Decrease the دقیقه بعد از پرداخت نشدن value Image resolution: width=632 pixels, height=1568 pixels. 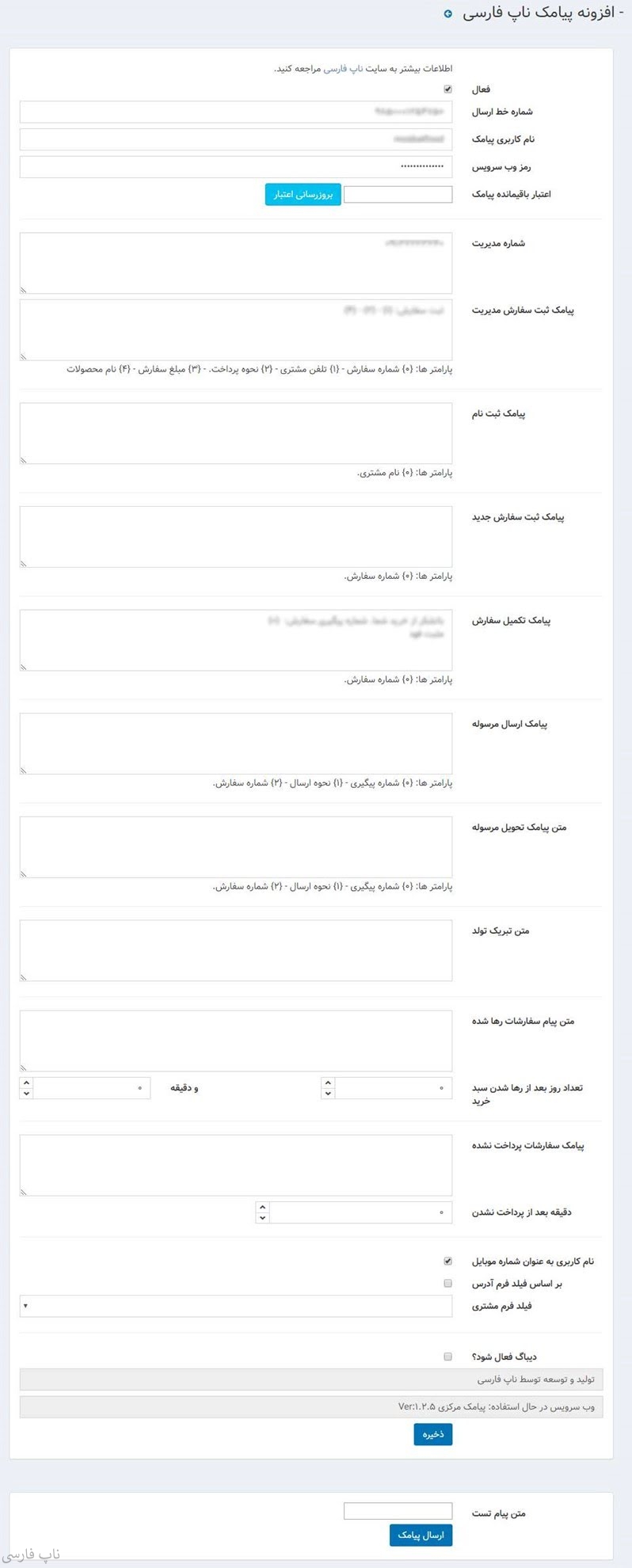coord(263,1218)
